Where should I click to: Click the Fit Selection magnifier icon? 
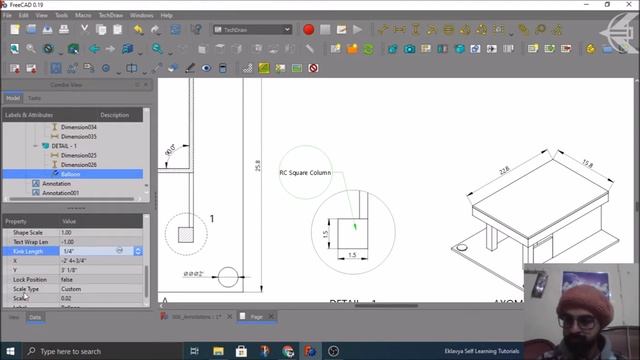31,49
